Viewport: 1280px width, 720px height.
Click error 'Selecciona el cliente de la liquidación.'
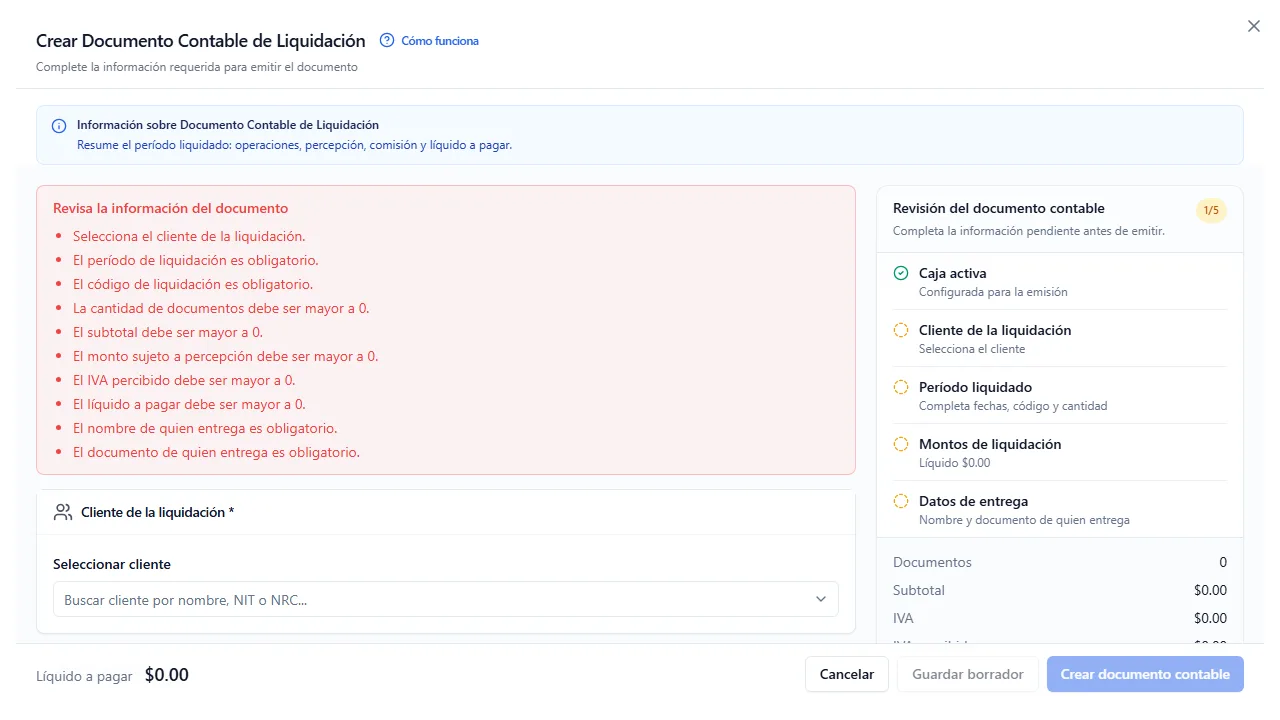click(x=189, y=236)
